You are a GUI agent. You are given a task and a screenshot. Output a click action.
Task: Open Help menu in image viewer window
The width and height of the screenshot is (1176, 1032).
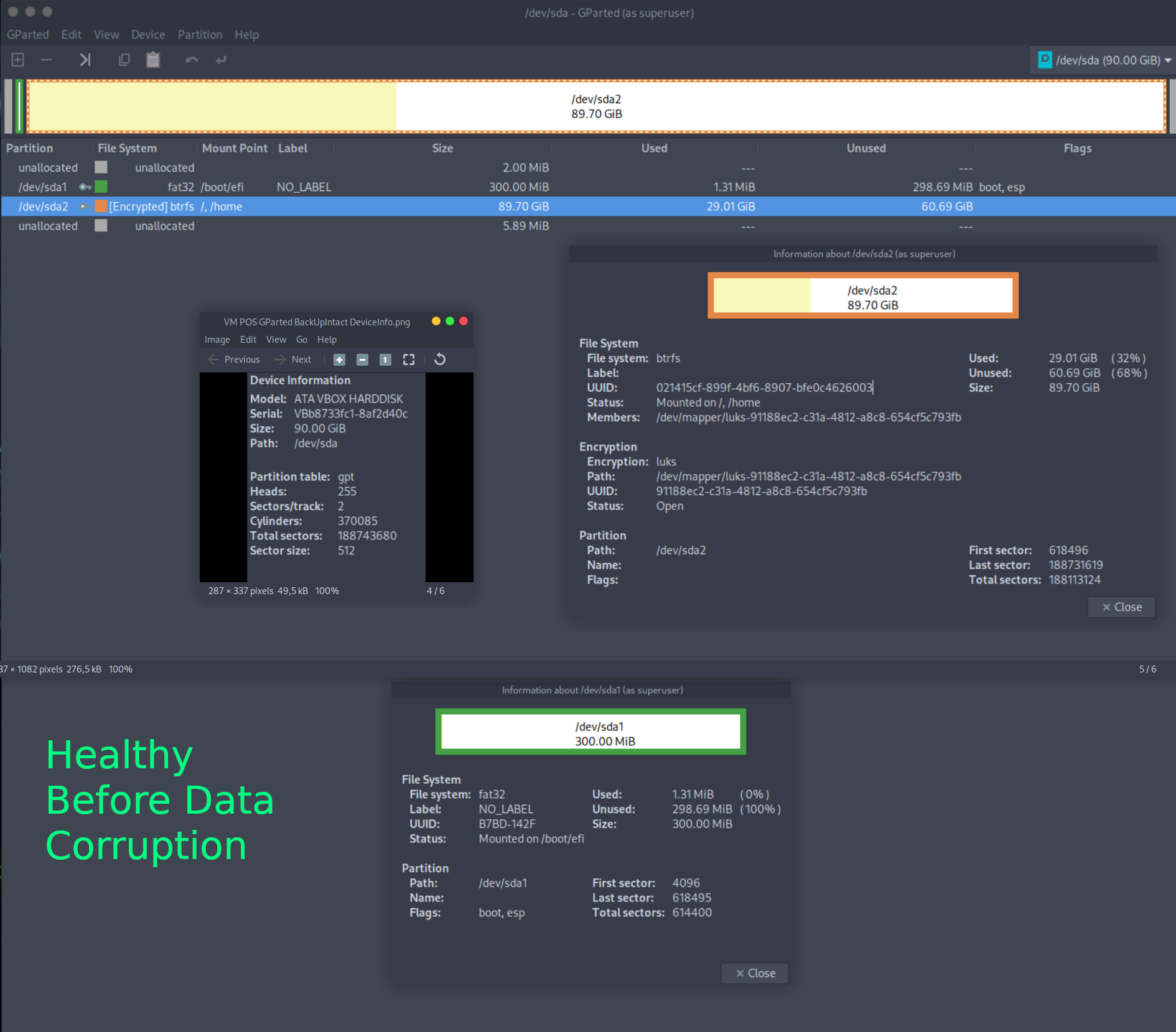point(327,340)
